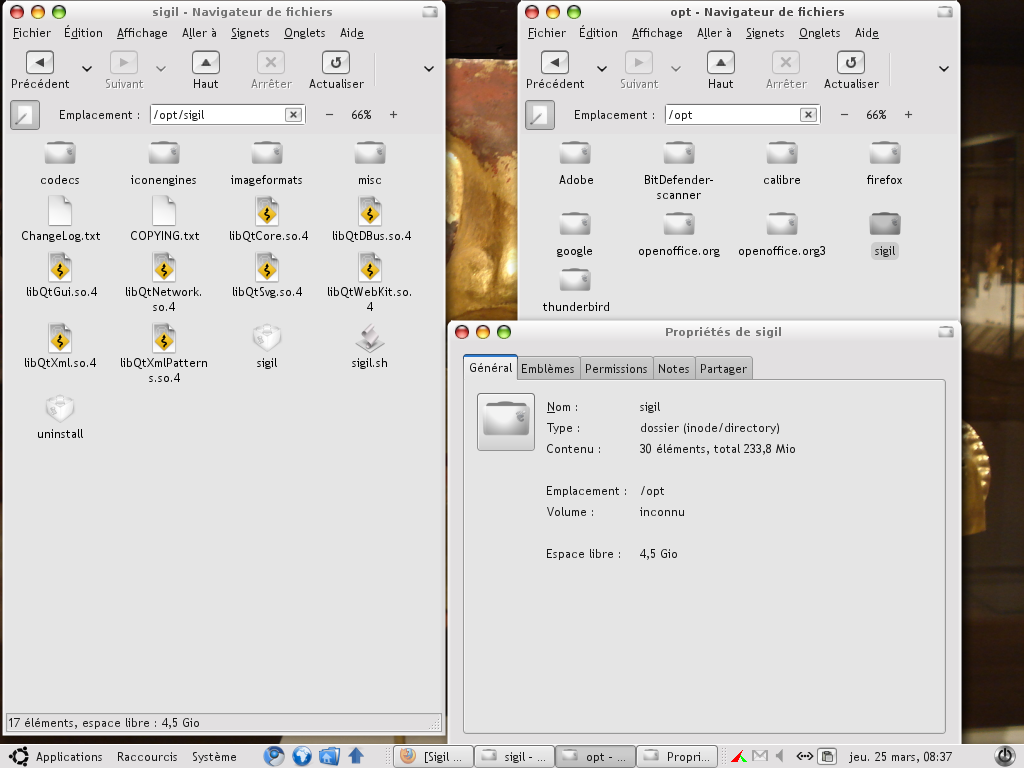Open the Applications panel menu
The width and height of the screenshot is (1024, 768).
(69, 756)
